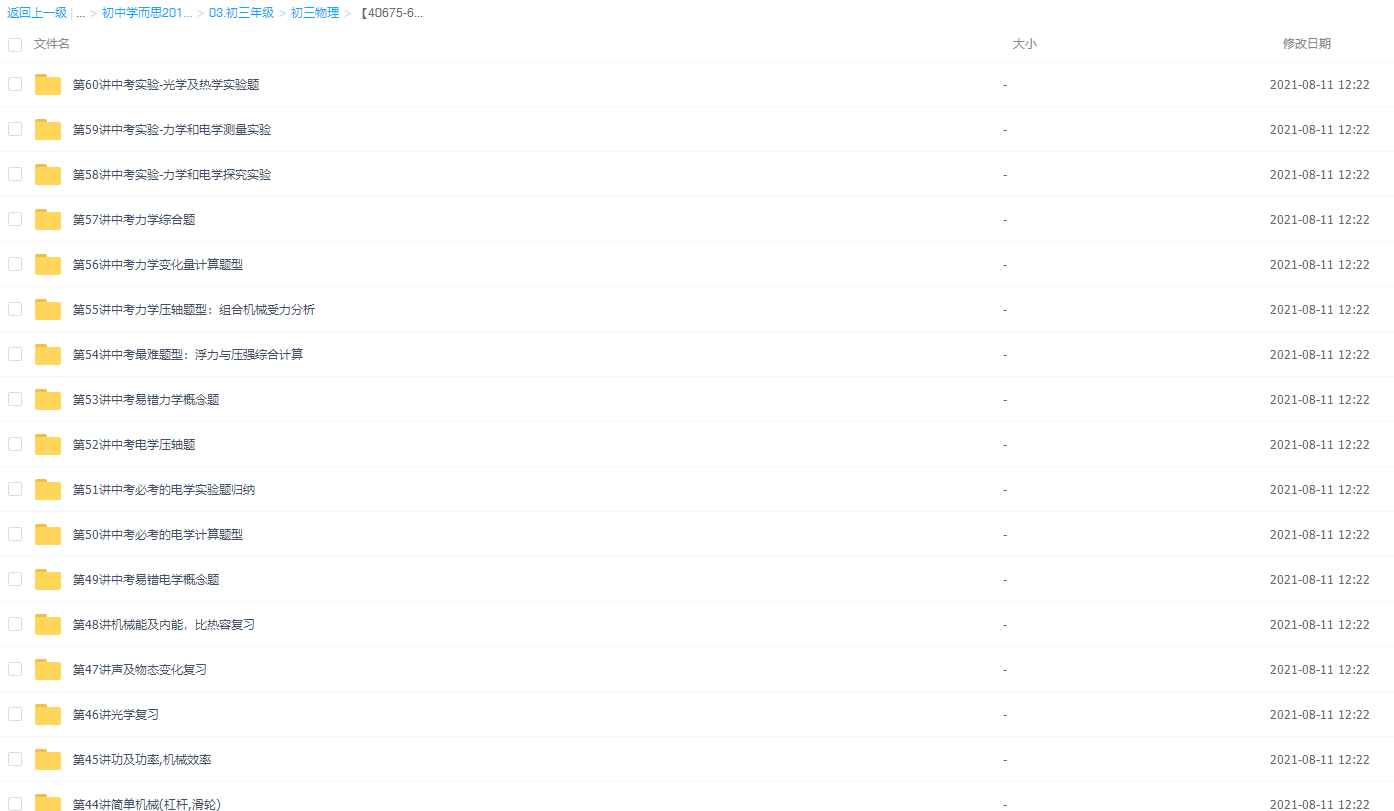Click folder icon for 第45讲功及功率,机械效率

point(48,760)
